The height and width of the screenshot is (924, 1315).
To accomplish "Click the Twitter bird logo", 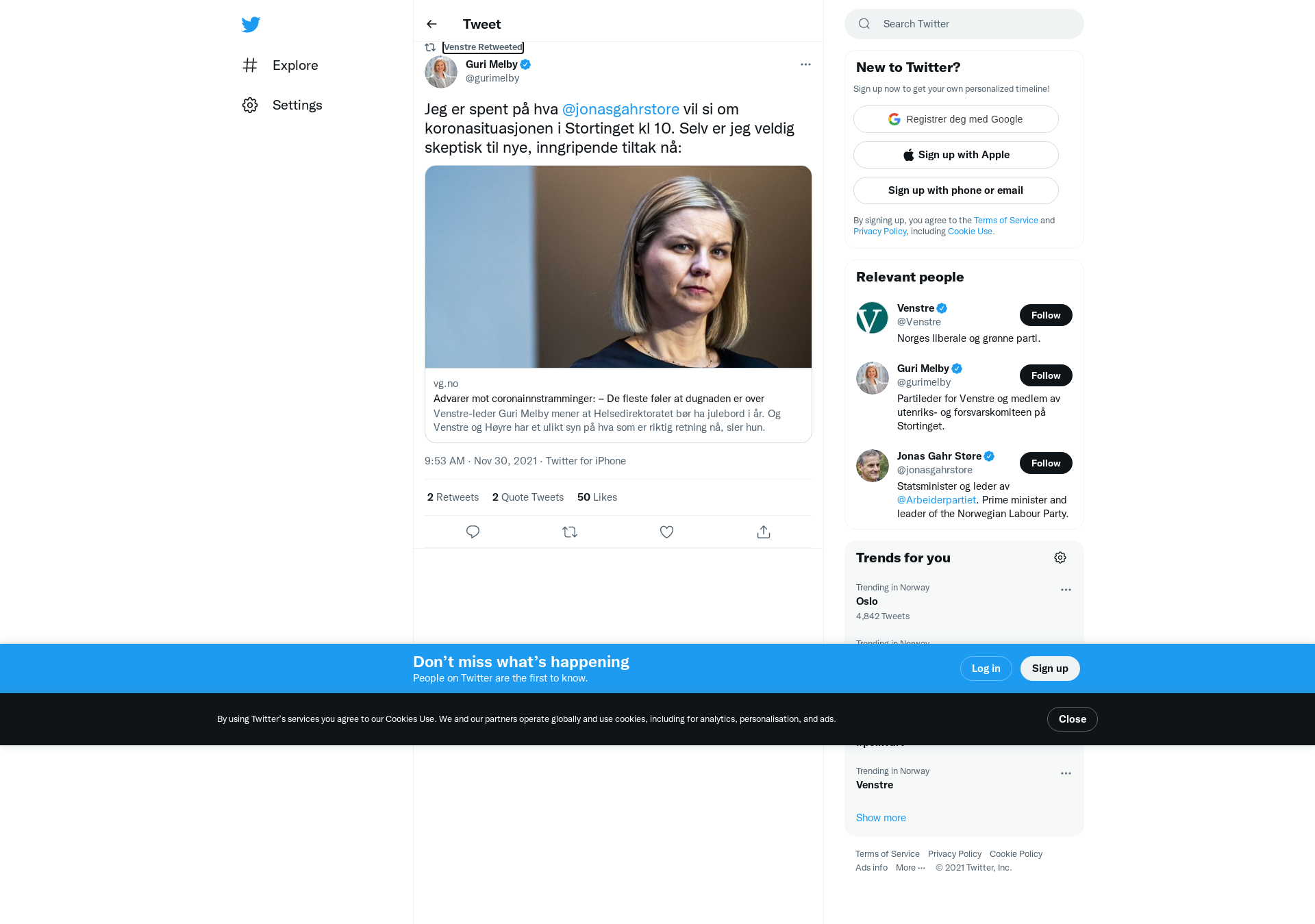I will [x=251, y=25].
